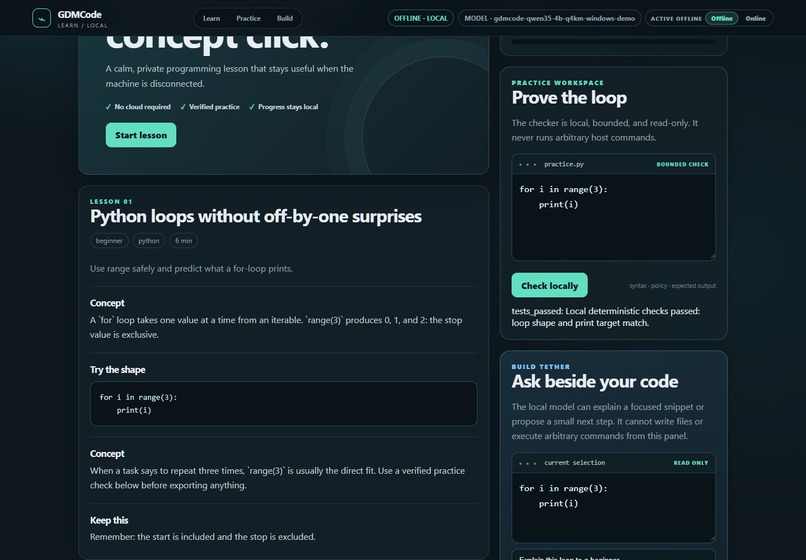
Task: Click the Start lesson button
Action: point(141,135)
